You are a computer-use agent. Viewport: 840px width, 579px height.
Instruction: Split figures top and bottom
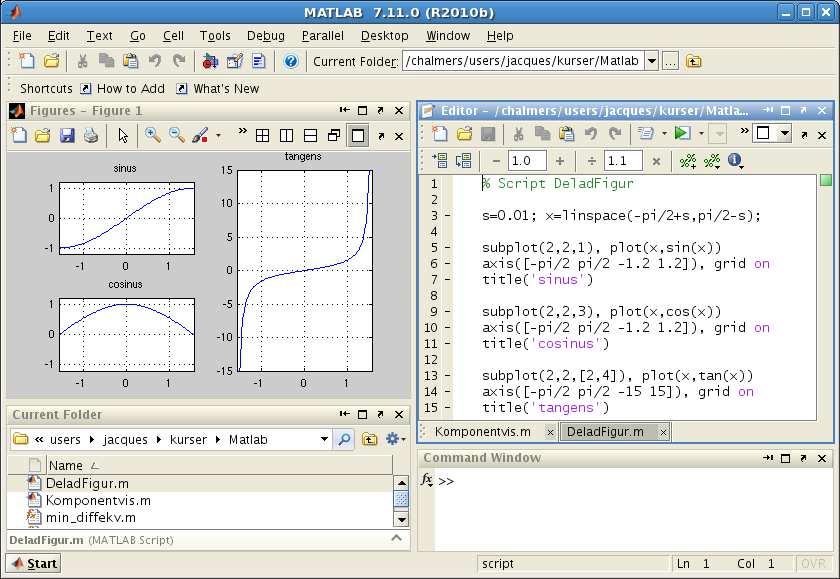coord(310,136)
